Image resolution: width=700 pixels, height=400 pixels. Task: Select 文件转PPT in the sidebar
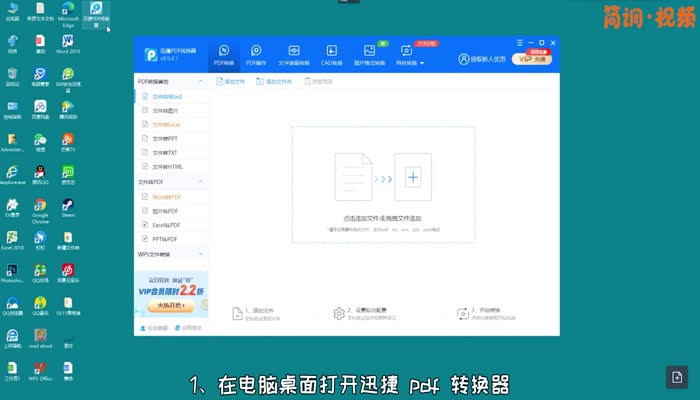click(171, 138)
